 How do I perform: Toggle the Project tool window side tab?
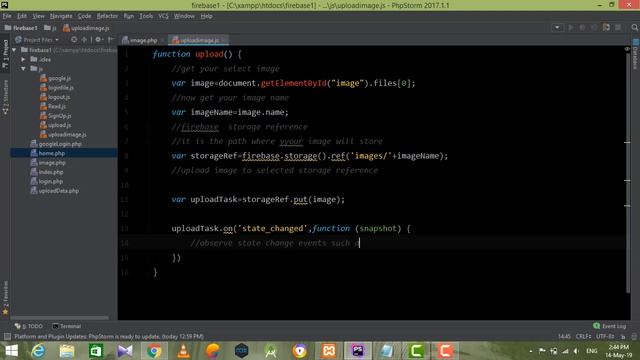5,54
